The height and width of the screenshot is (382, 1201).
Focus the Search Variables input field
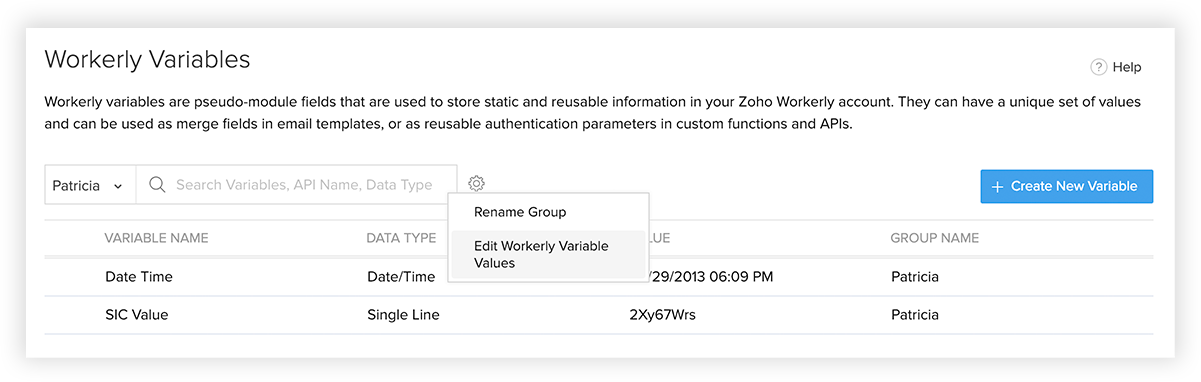(x=296, y=185)
